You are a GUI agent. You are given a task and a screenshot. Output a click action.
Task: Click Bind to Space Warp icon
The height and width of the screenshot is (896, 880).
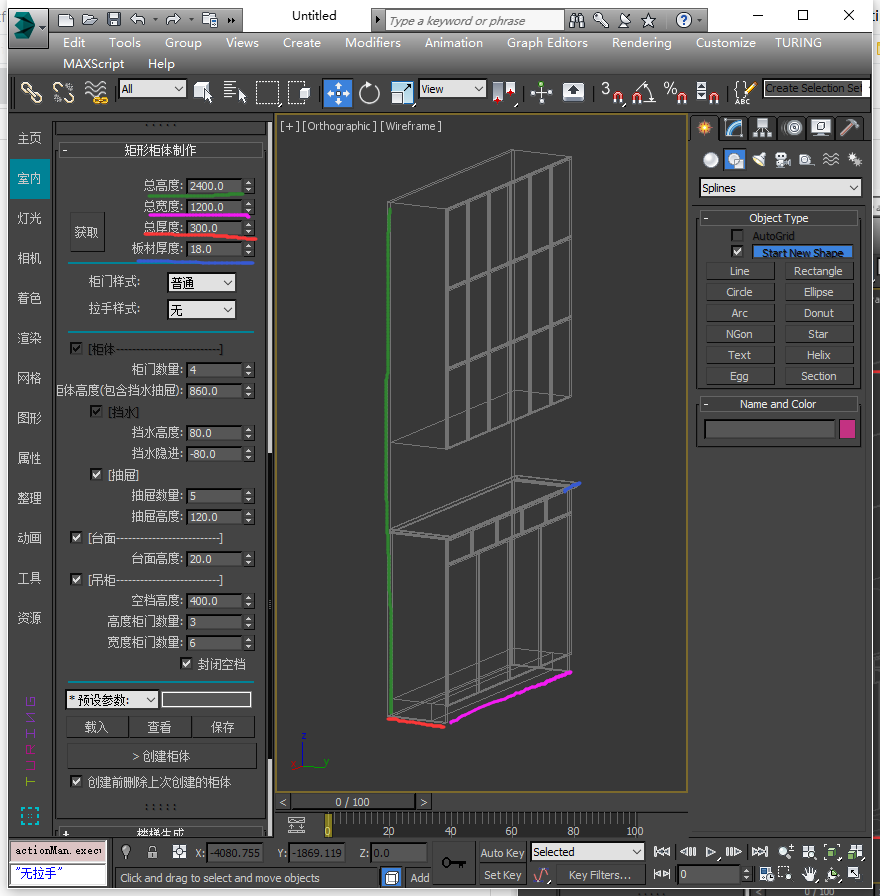tap(95, 93)
